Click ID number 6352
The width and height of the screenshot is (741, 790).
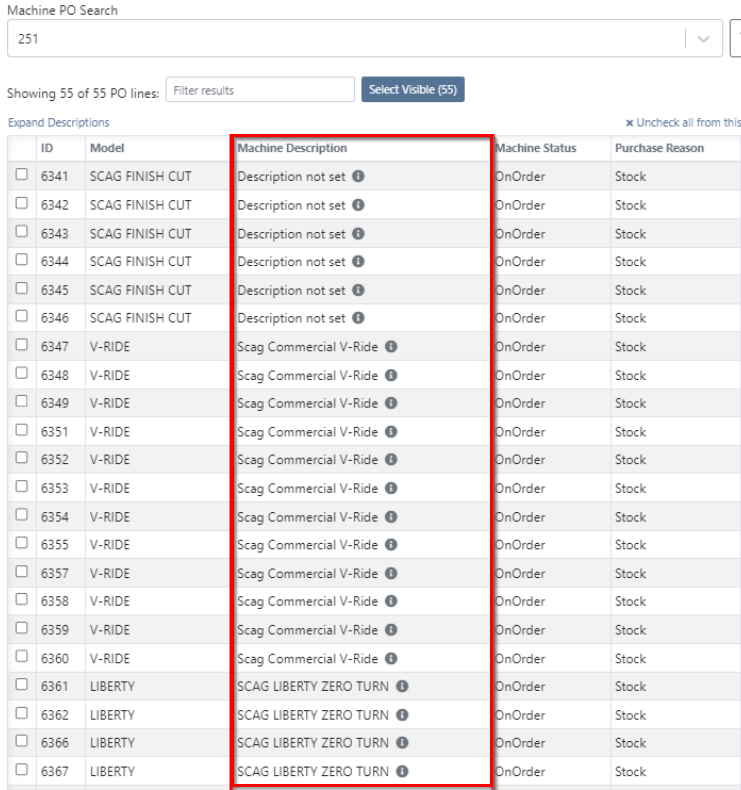(x=54, y=459)
